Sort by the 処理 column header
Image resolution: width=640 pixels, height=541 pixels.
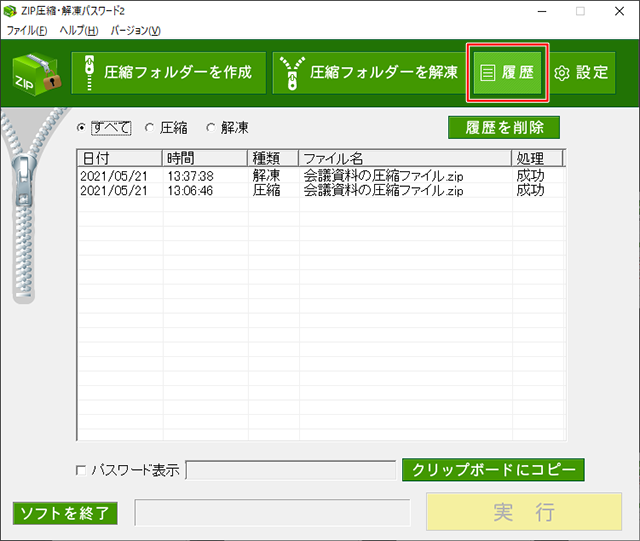pyautogui.click(x=538, y=158)
